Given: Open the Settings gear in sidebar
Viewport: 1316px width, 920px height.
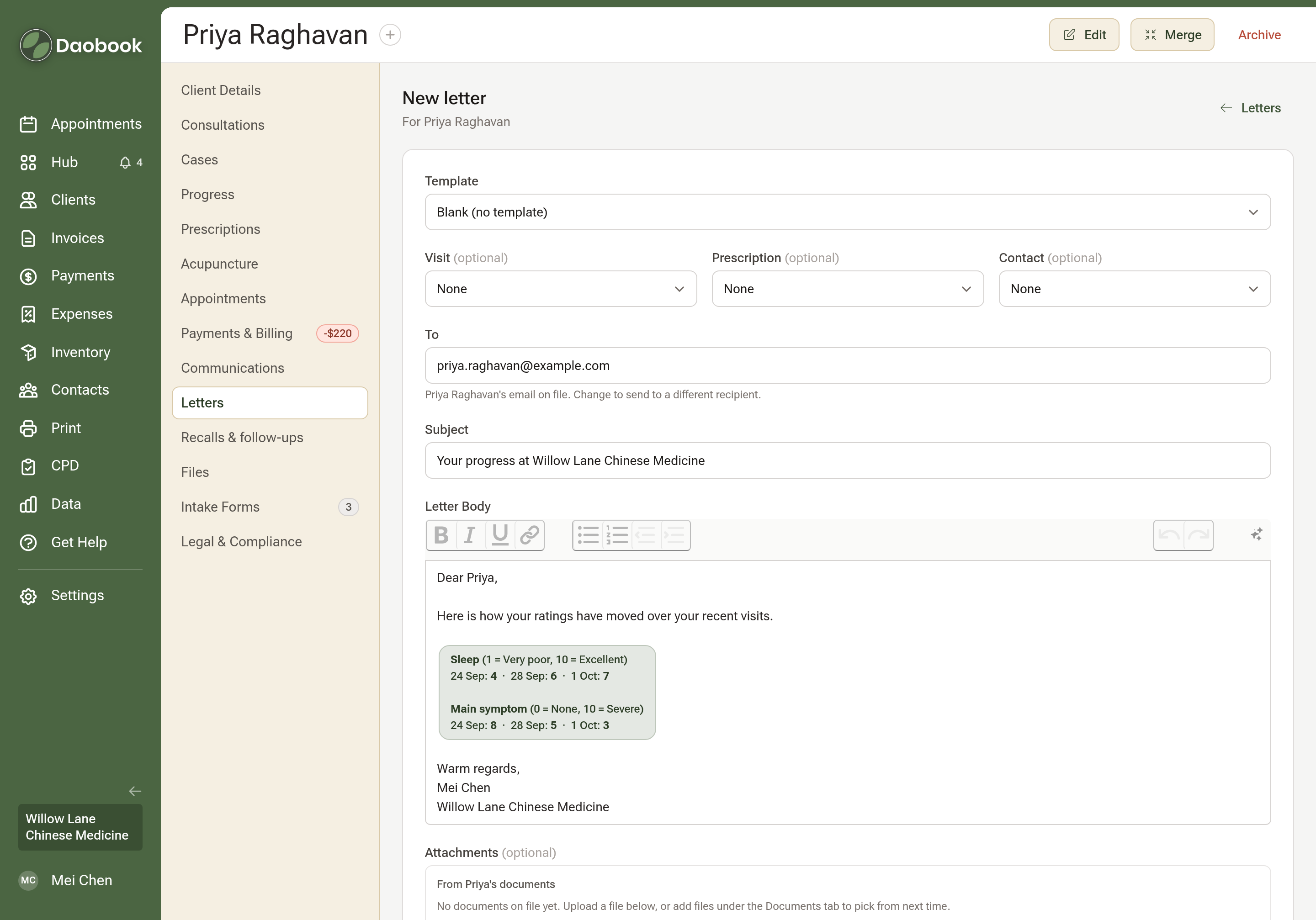Looking at the screenshot, I should [x=28, y=596].
